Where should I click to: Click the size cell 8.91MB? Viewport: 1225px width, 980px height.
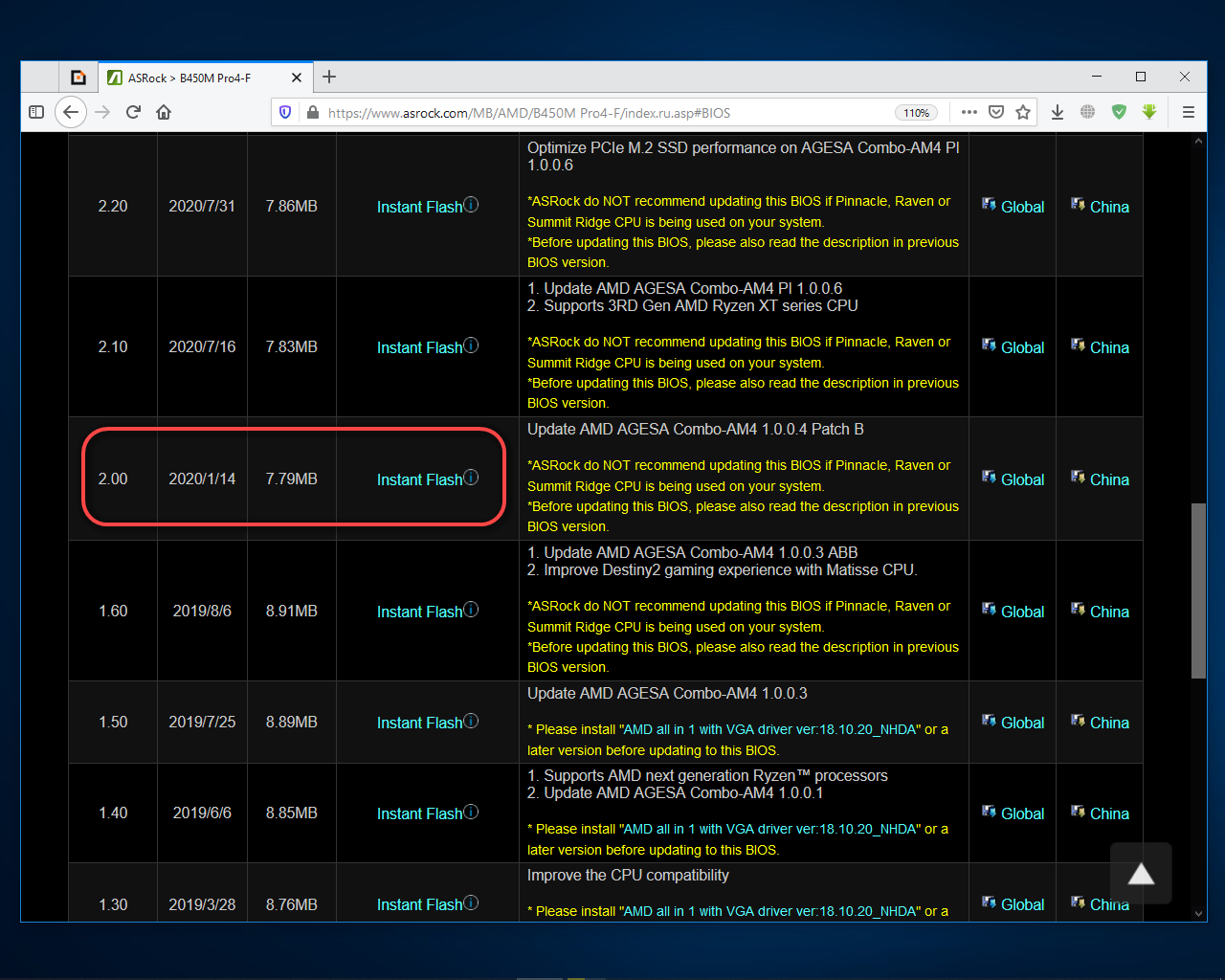[292, 612]
